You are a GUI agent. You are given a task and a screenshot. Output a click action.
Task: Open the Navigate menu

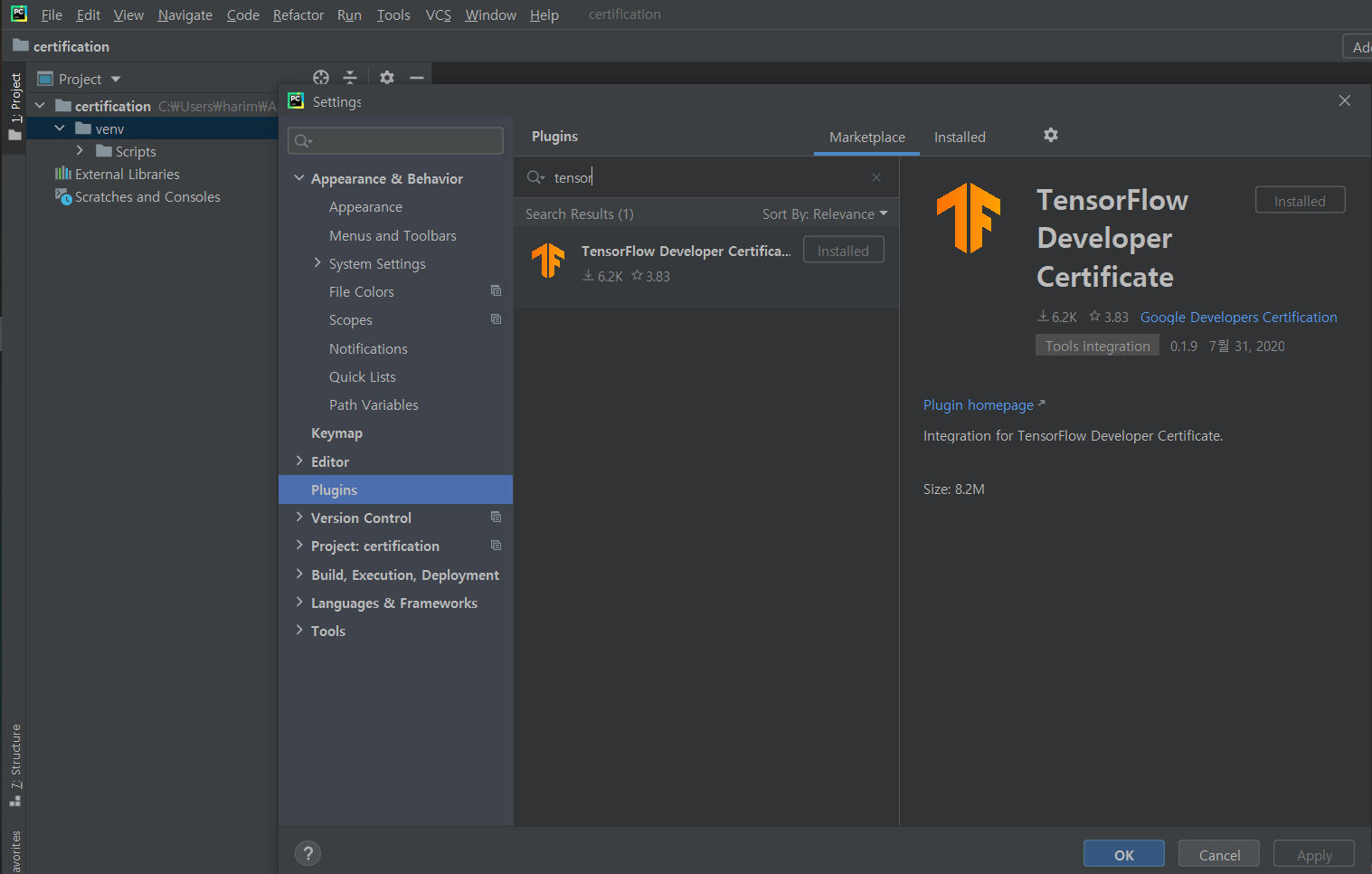(185, 14)
